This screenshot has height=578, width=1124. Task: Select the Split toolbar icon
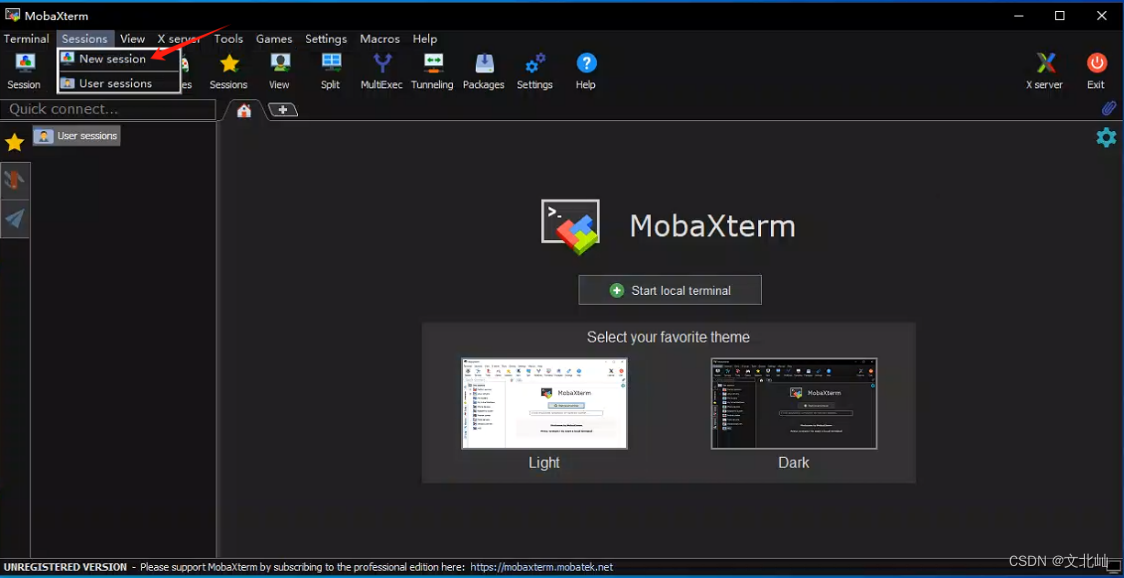pyautogui.click(x=330, y=72)
